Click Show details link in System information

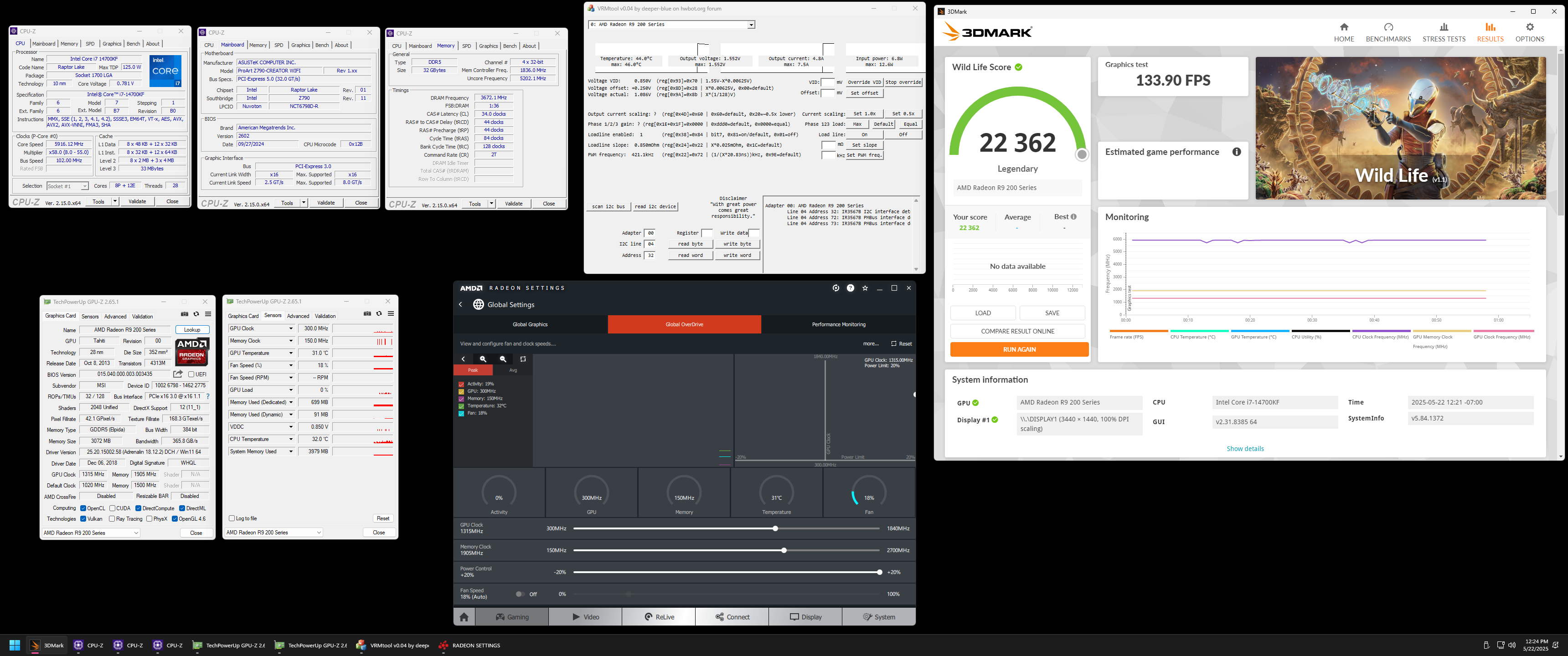tap(1245, 448)
